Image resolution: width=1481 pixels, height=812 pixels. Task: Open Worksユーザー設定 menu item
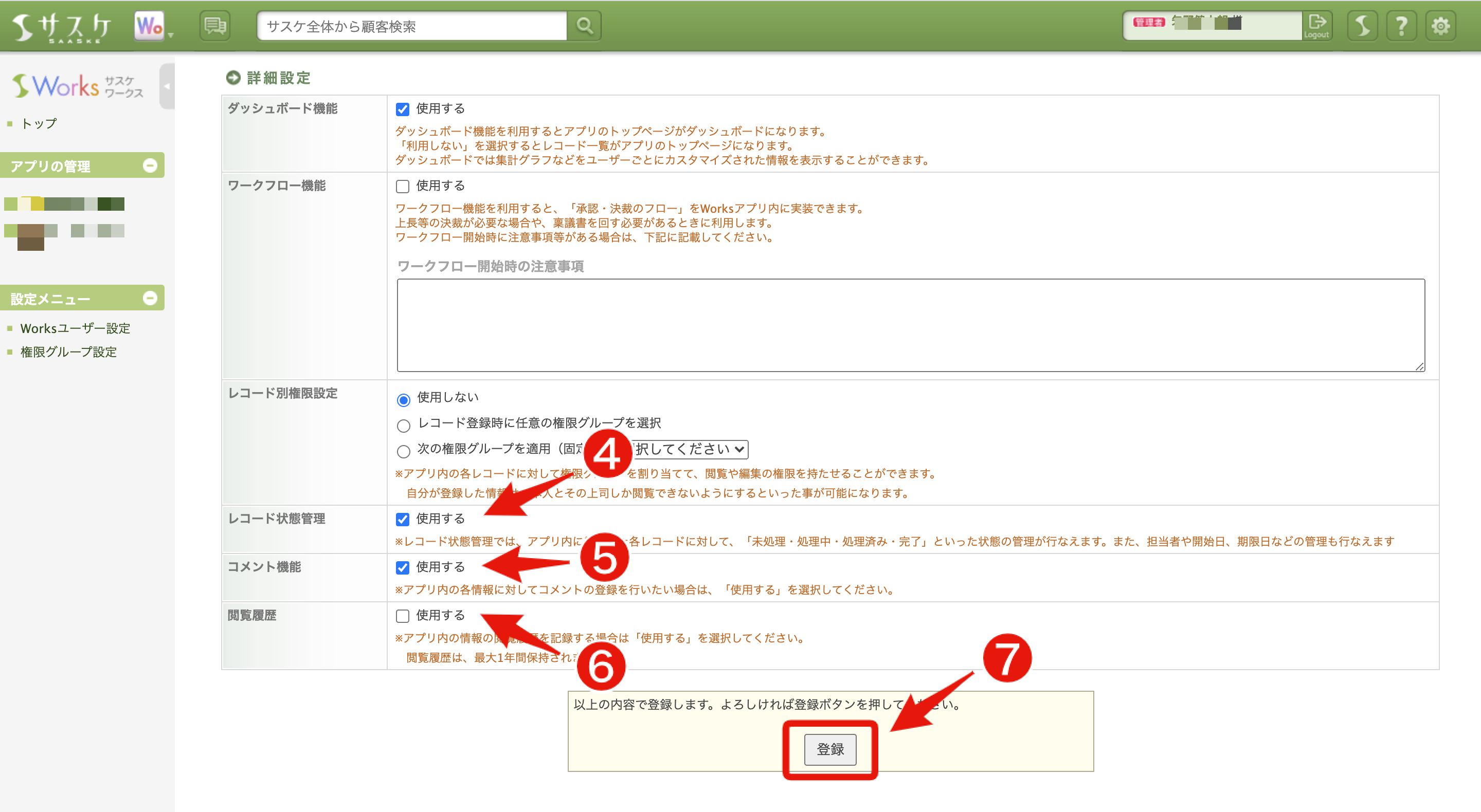pos(75,328)
